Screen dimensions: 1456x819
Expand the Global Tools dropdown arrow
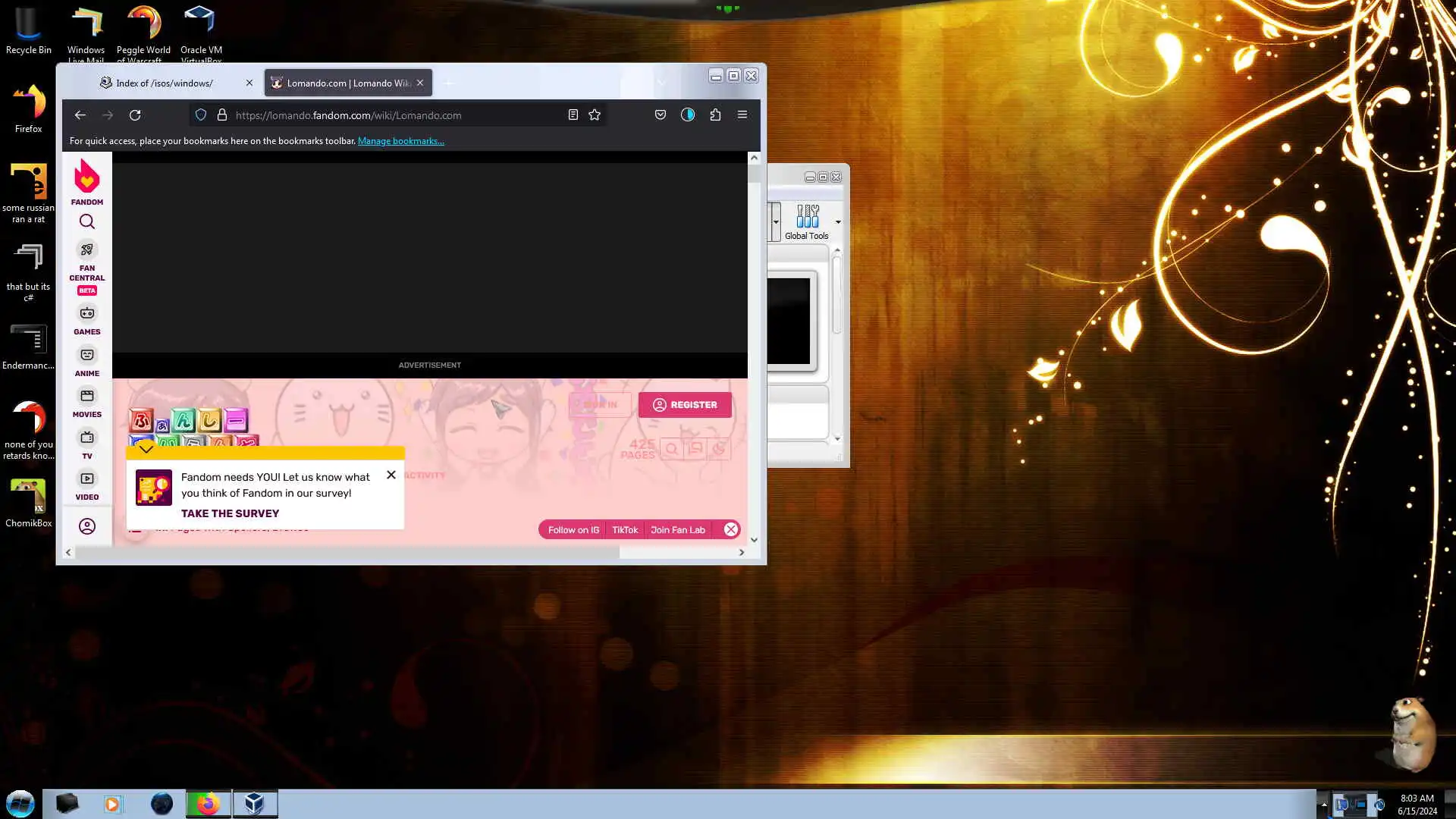point(838,222)
